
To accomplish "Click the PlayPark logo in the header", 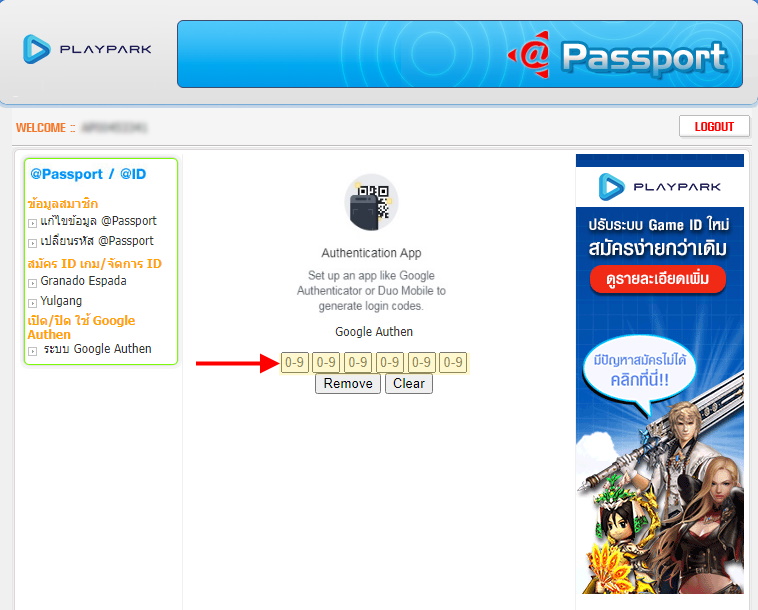I will [x=87, y=49].
